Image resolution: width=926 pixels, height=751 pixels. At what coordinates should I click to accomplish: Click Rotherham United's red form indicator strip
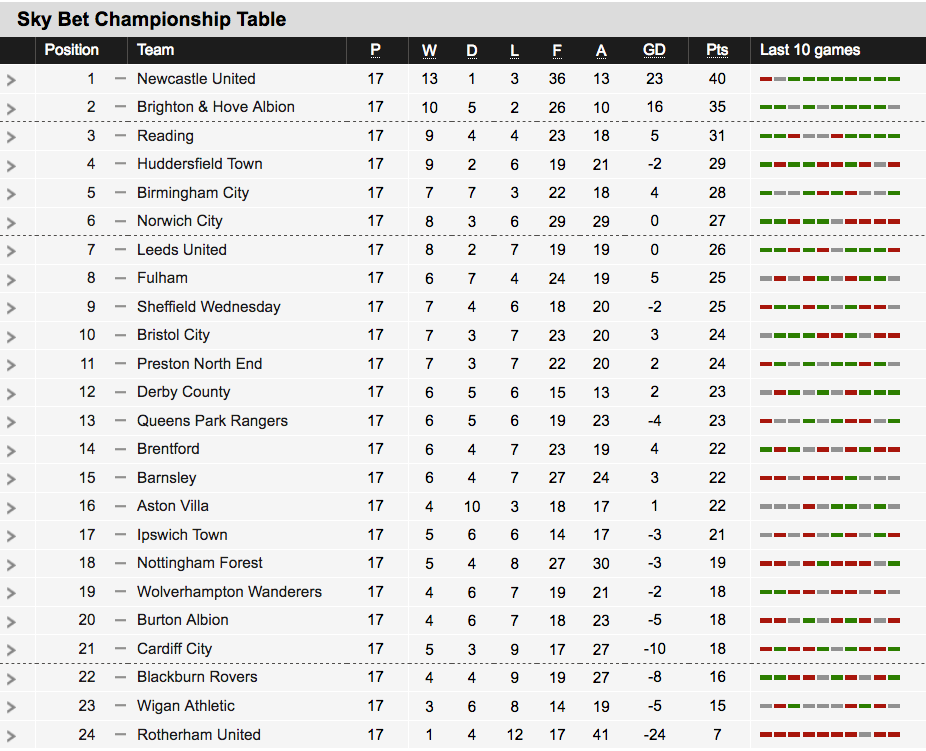click(830, 734)
